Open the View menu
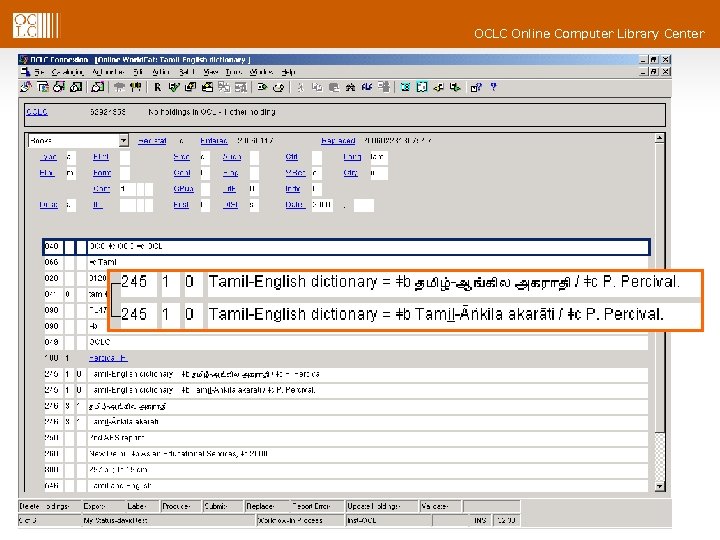The height and width of the screenshot is (540, 720). click(x=211, y=72)
